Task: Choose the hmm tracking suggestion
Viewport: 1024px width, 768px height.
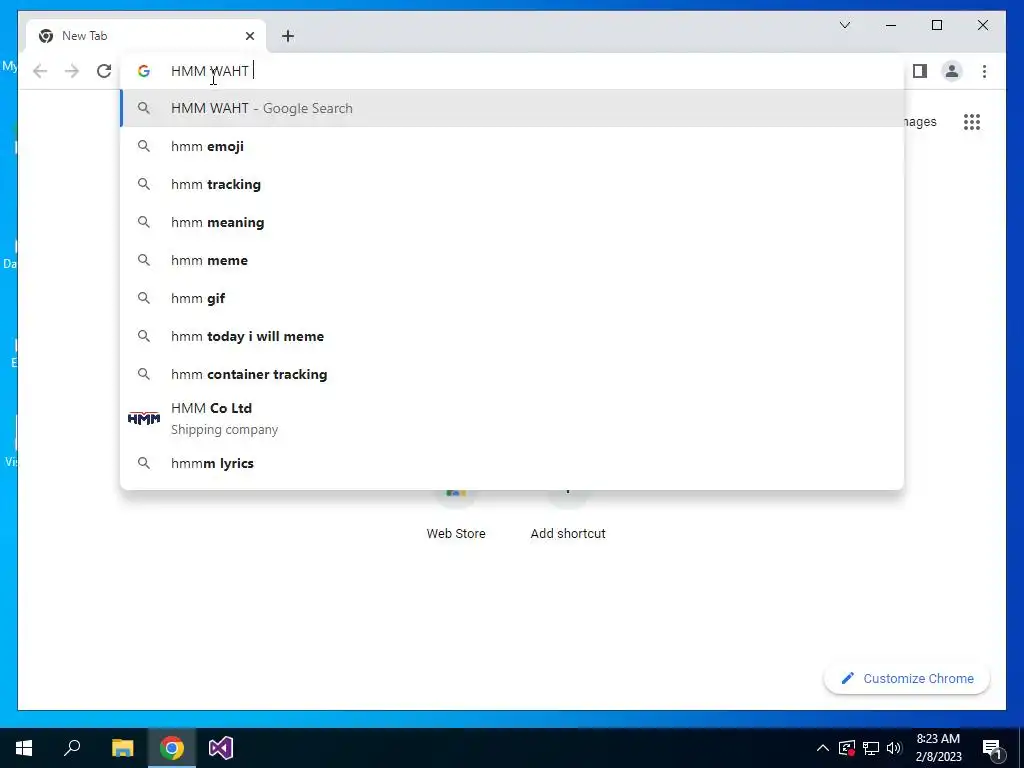Action: point(512,184)
